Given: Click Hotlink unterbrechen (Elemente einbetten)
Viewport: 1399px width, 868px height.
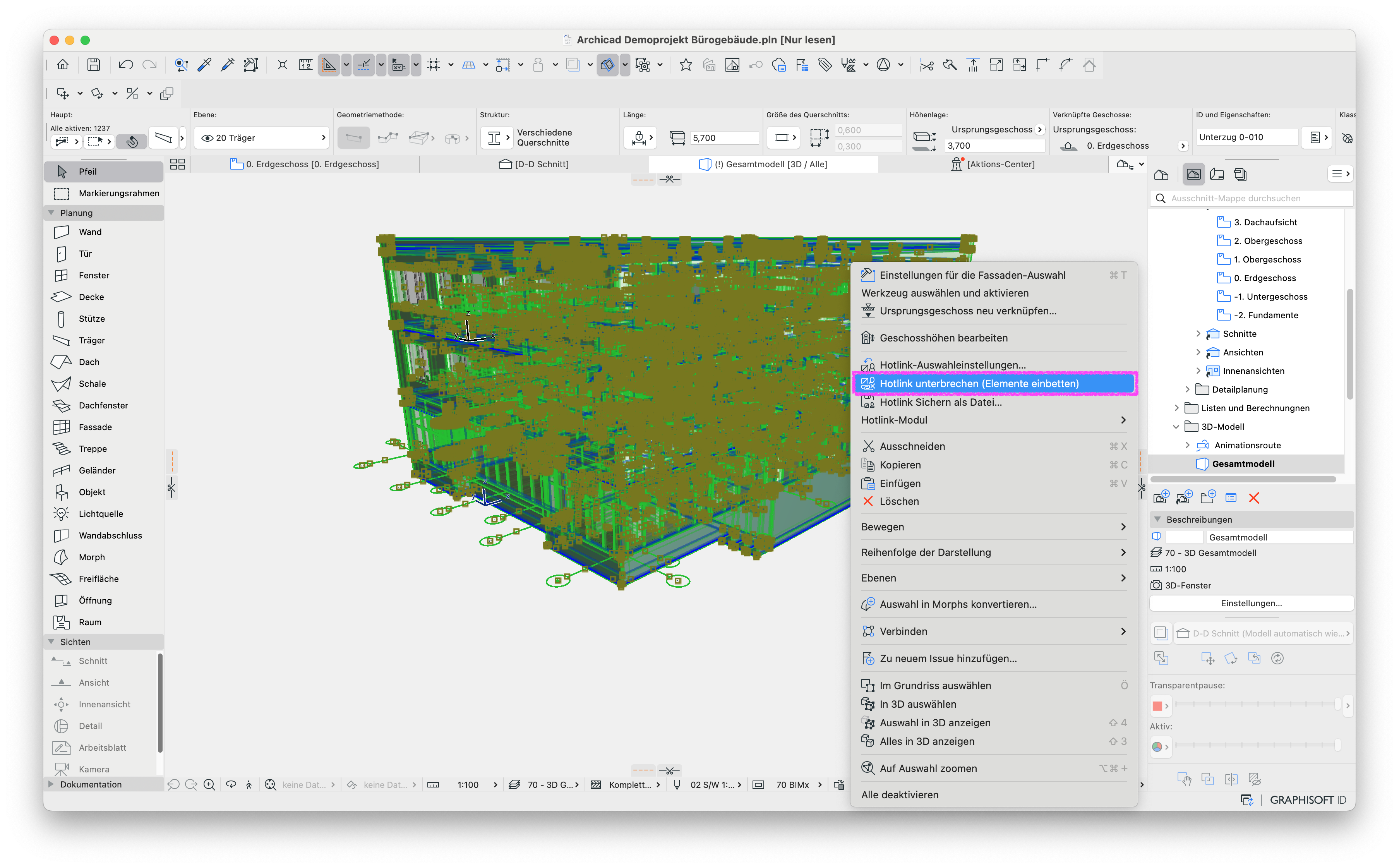Looking at the screenshot, I should point(994,384).
